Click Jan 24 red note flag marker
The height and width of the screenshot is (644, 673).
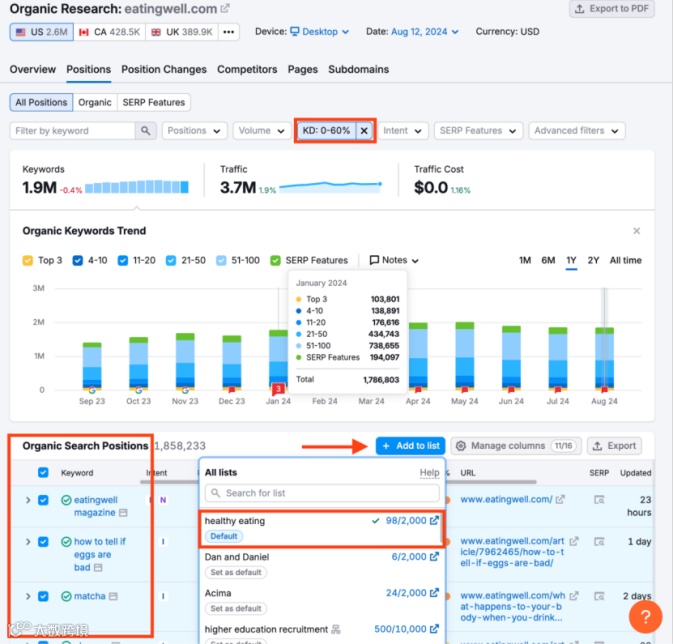[278, 389]
